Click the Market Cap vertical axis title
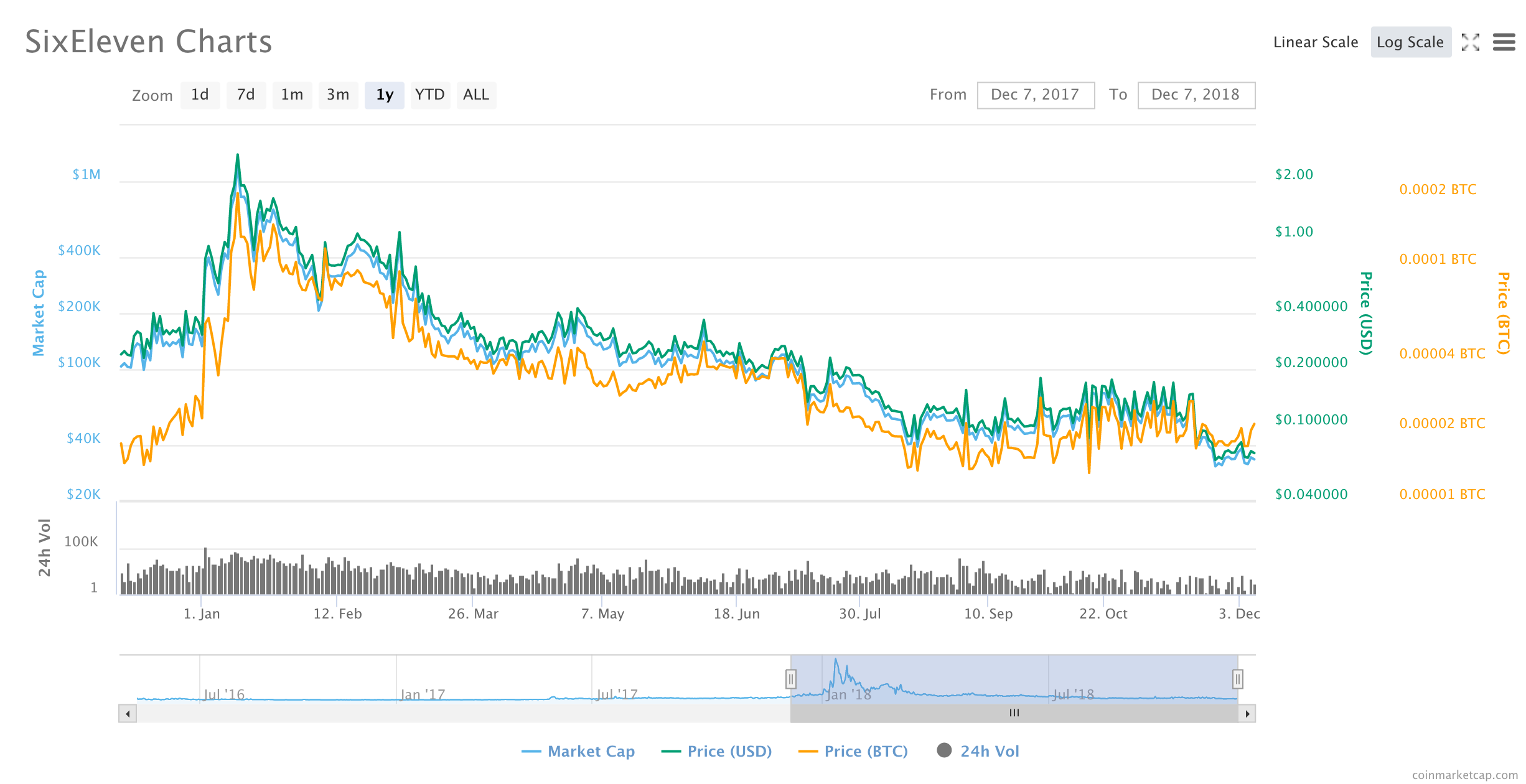 (x=39, y=313)
